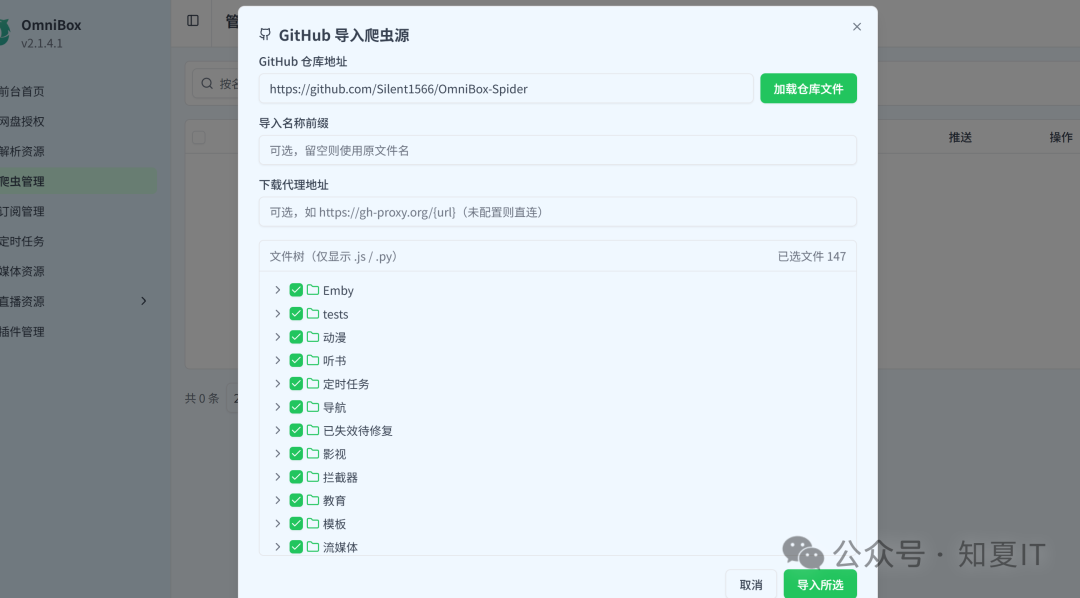Click the sidebar collapse panel icon
1080x598 pixels.
[x=193, y=21]
